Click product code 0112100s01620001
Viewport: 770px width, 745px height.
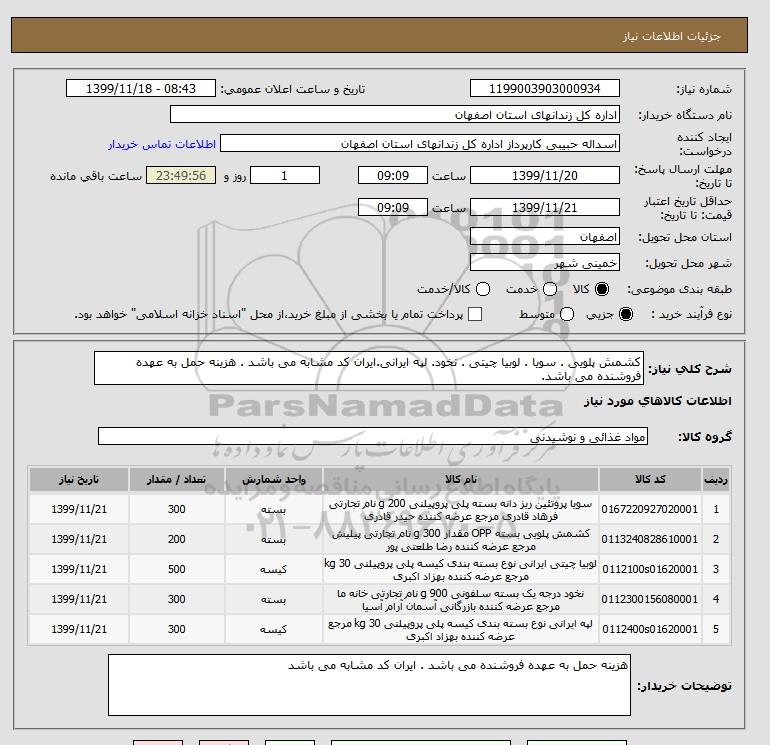click(x=650, y=569)
